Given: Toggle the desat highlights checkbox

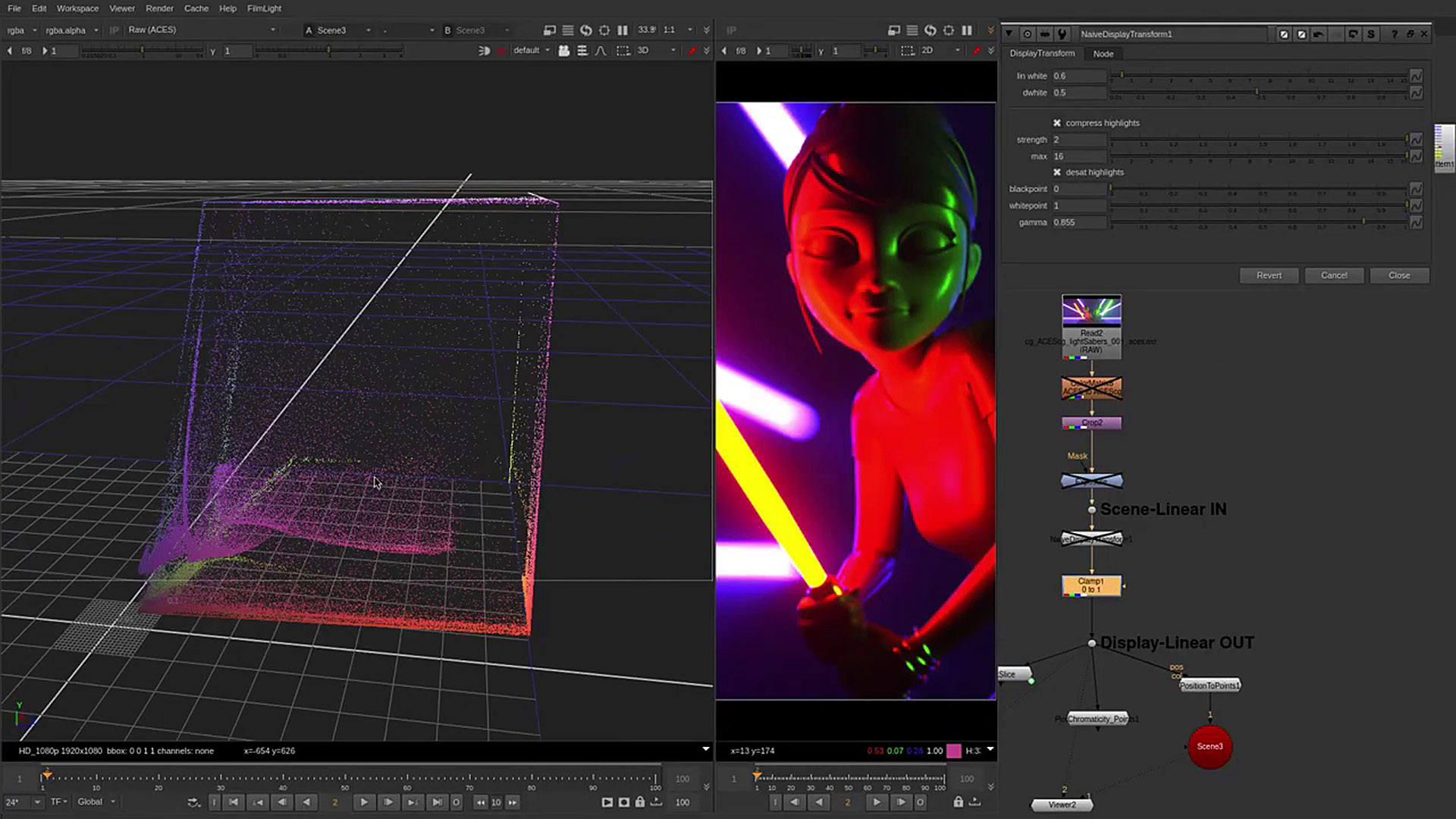Looking at the screenshot, I should point(1057,172).
